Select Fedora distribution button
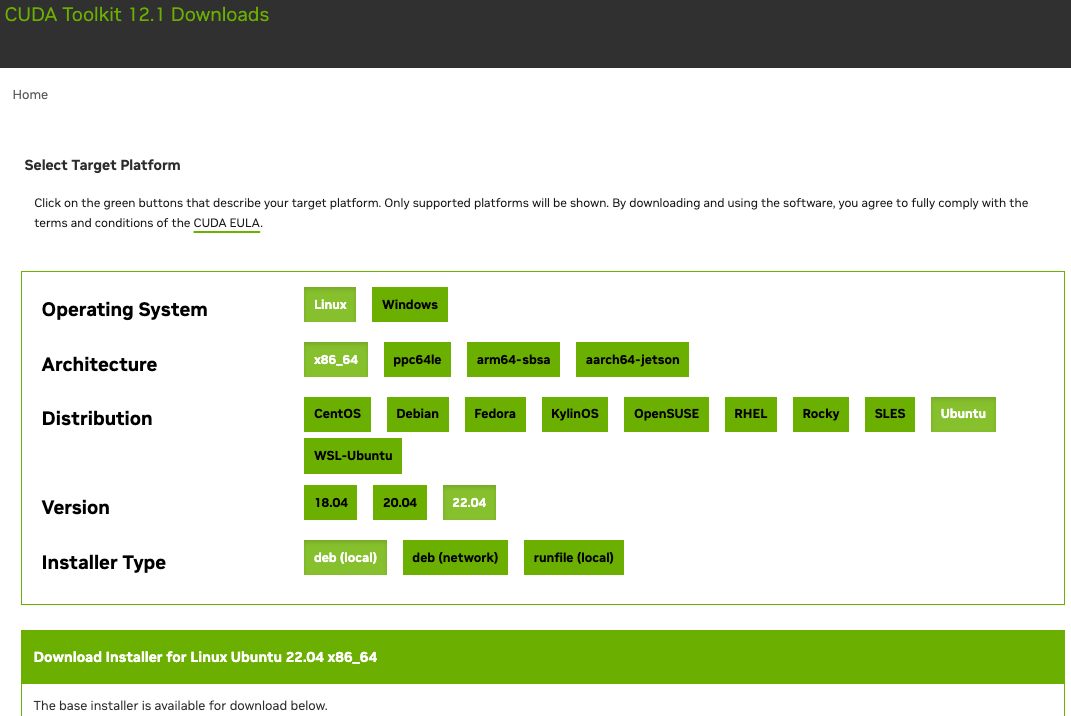The image size is (1071, 716). pos(495,414)
